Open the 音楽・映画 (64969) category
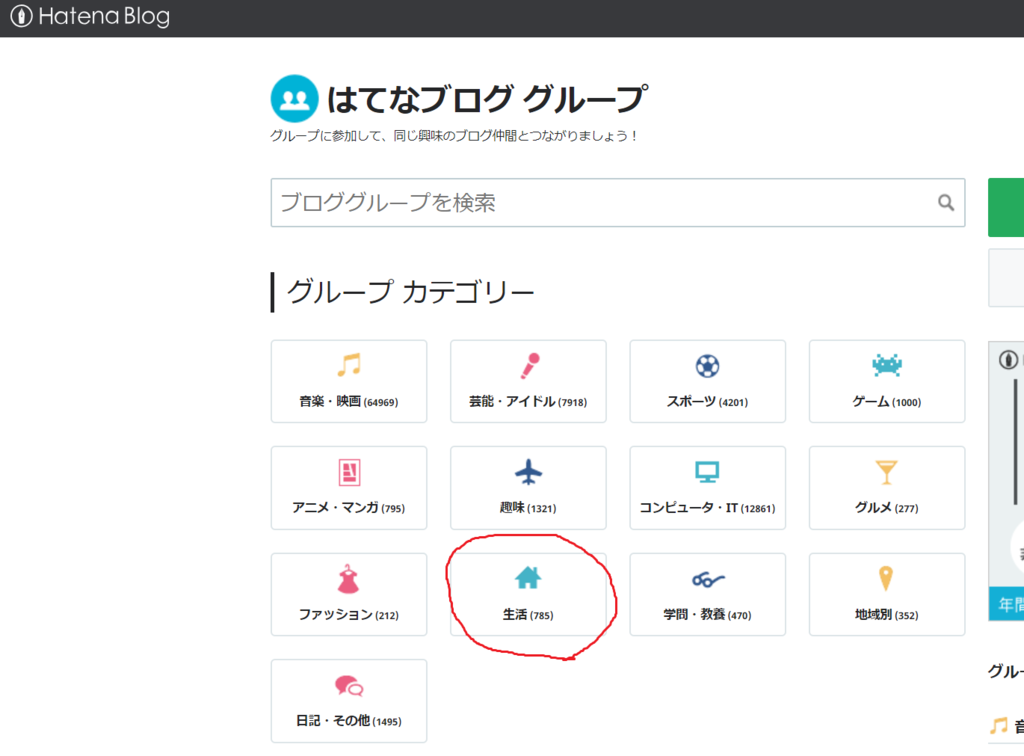Image resolution: width=1024 pixels, height=756 pixels. (x=349, y=381)
